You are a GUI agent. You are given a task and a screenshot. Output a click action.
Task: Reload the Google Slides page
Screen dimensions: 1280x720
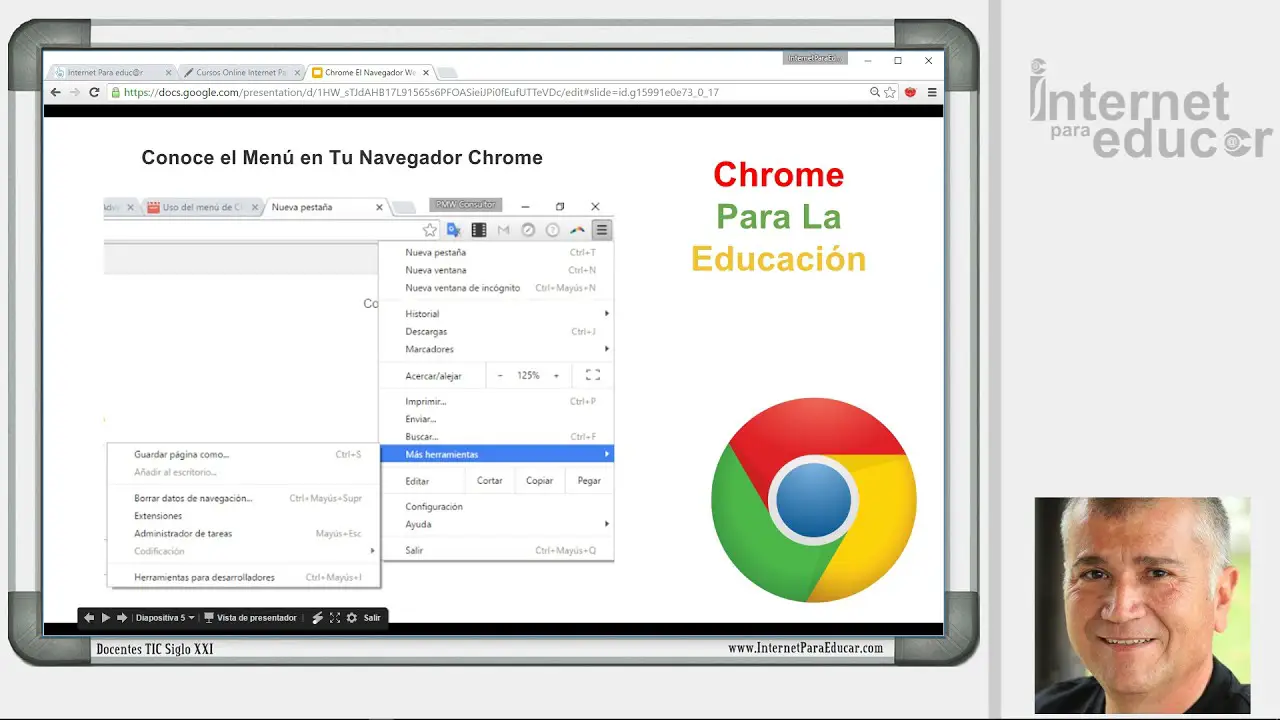pyautogui.click(x=94, y=92)
